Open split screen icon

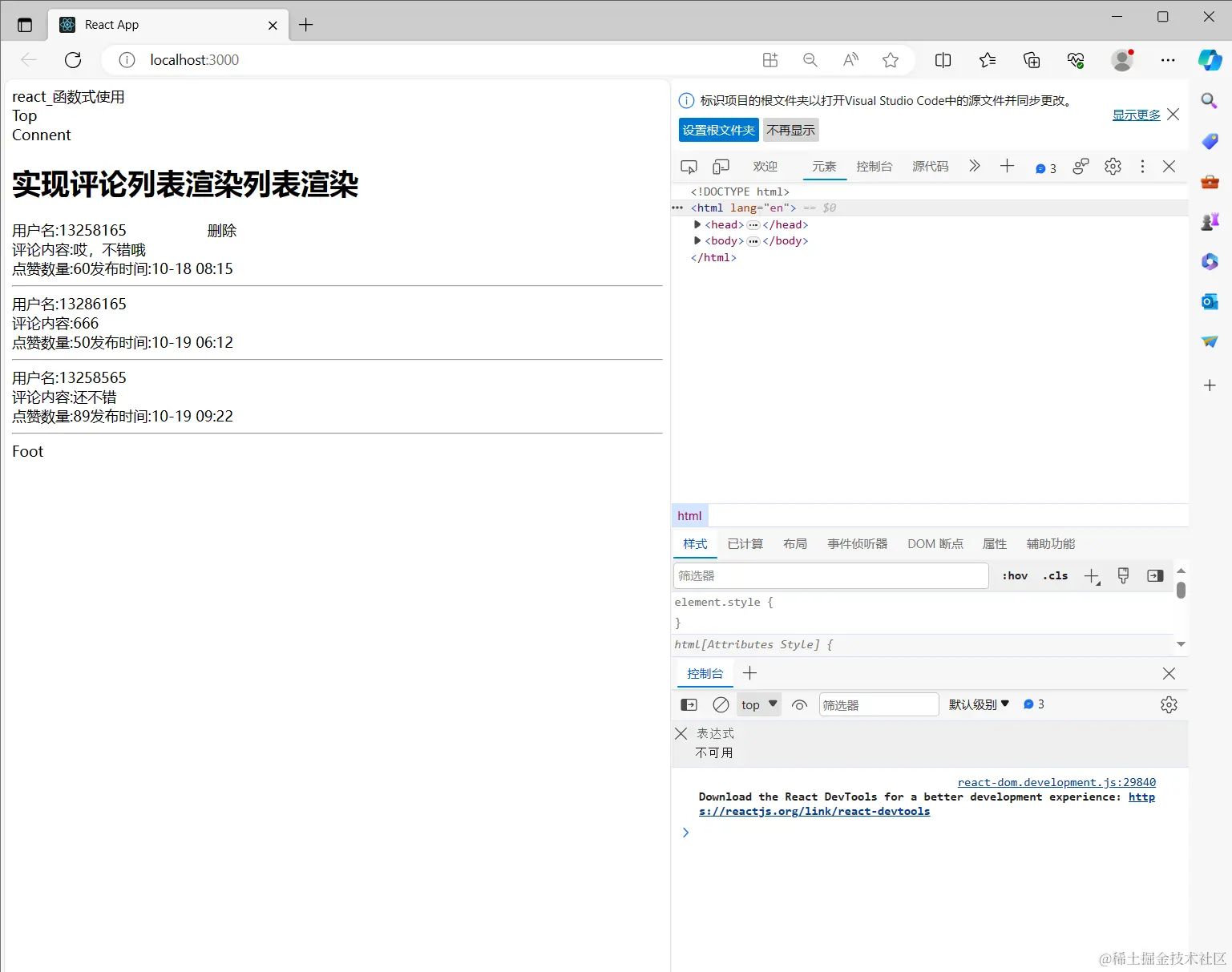(x=943, y=60)
